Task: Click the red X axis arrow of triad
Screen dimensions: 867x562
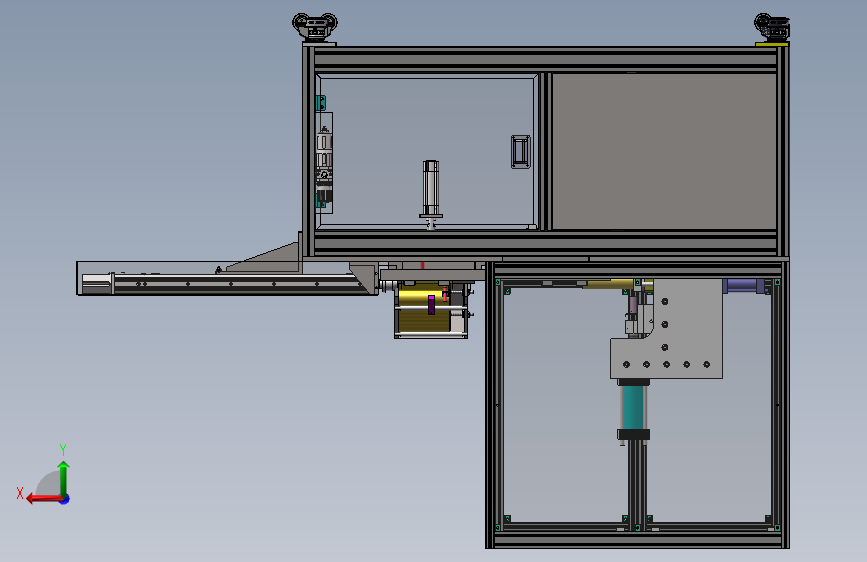Action: click(x=42, y=499)
